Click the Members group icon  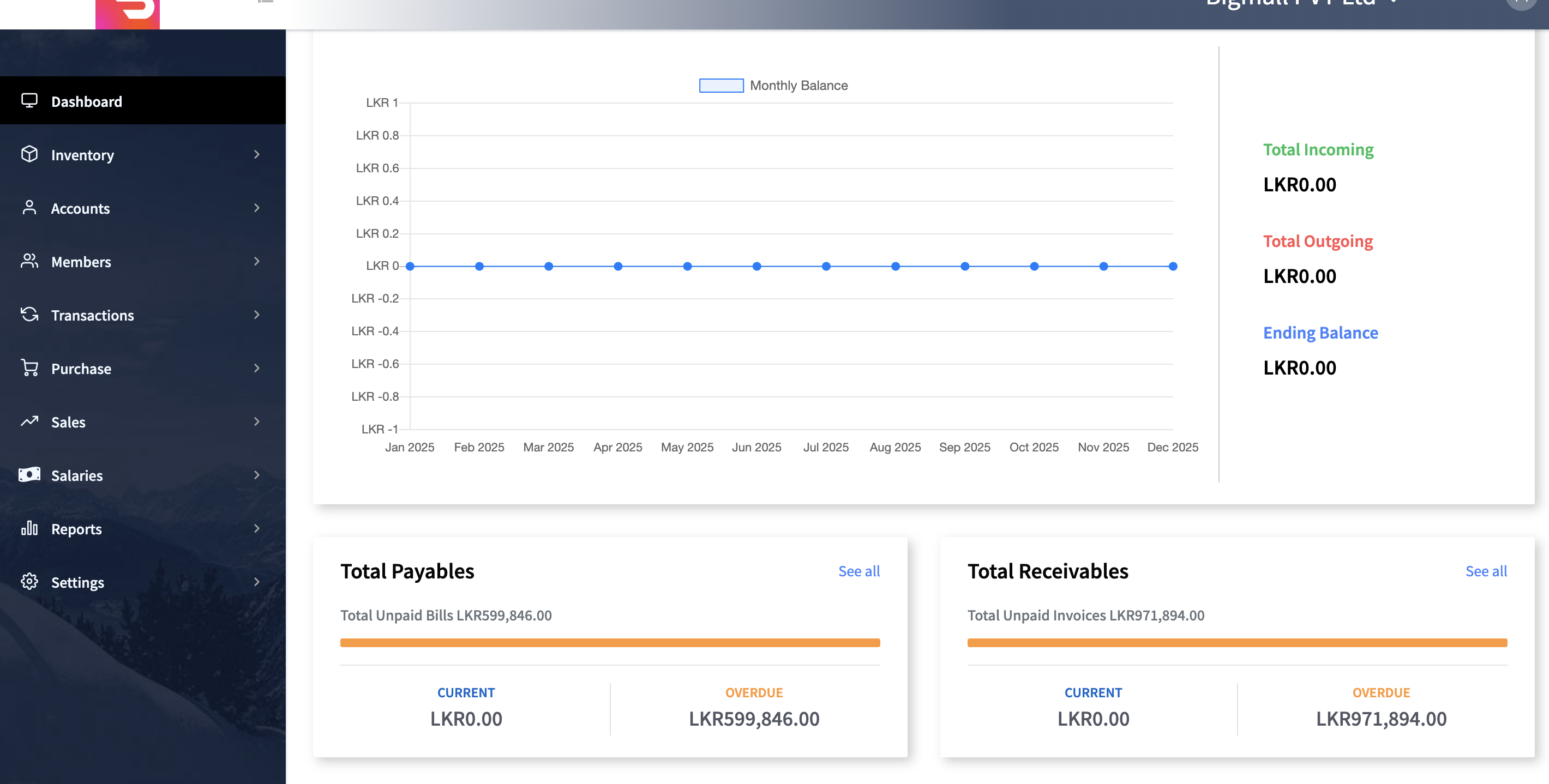[x=29, y=261]
